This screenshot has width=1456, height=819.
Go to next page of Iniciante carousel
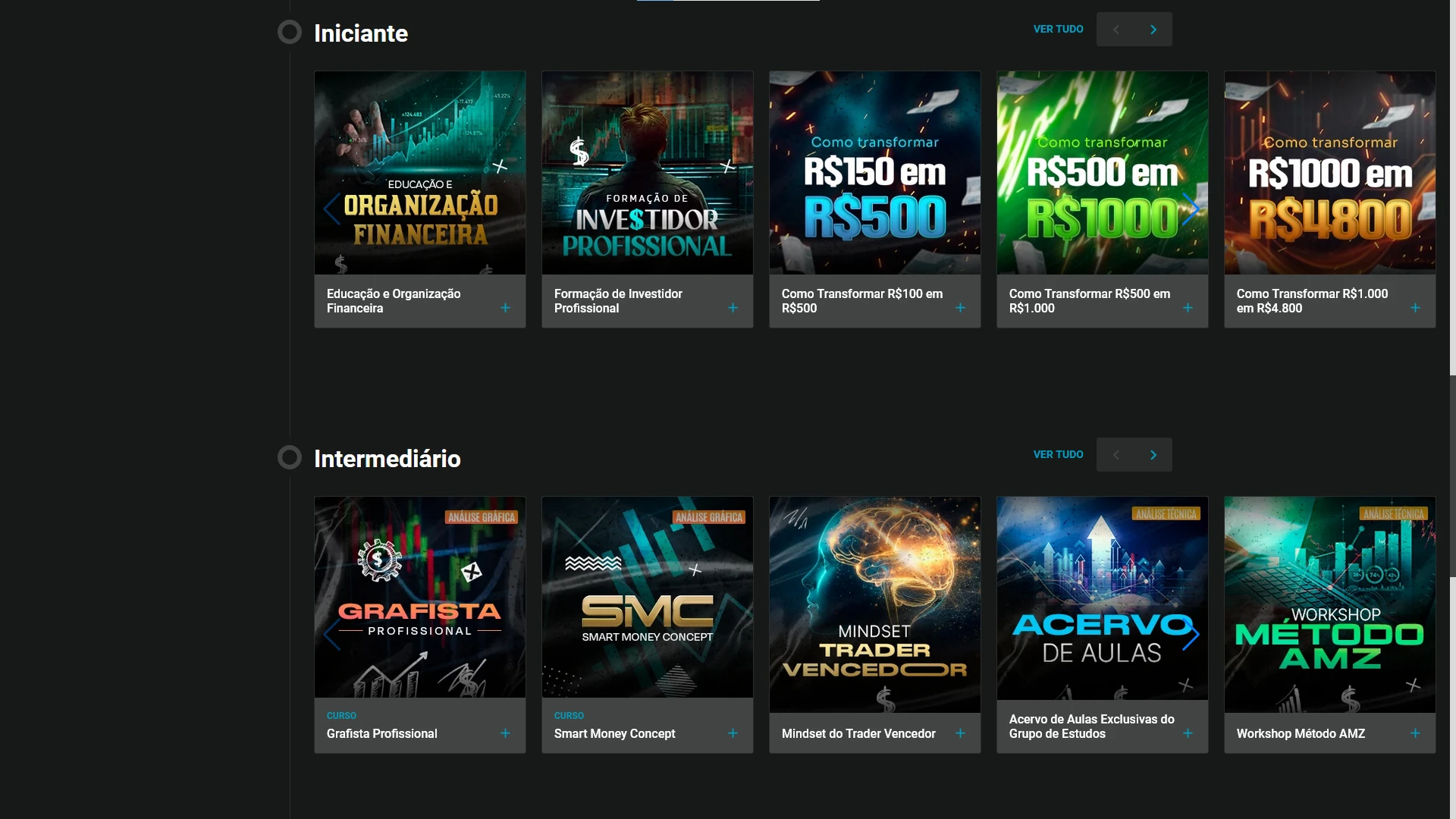(x=1153, y=30)
